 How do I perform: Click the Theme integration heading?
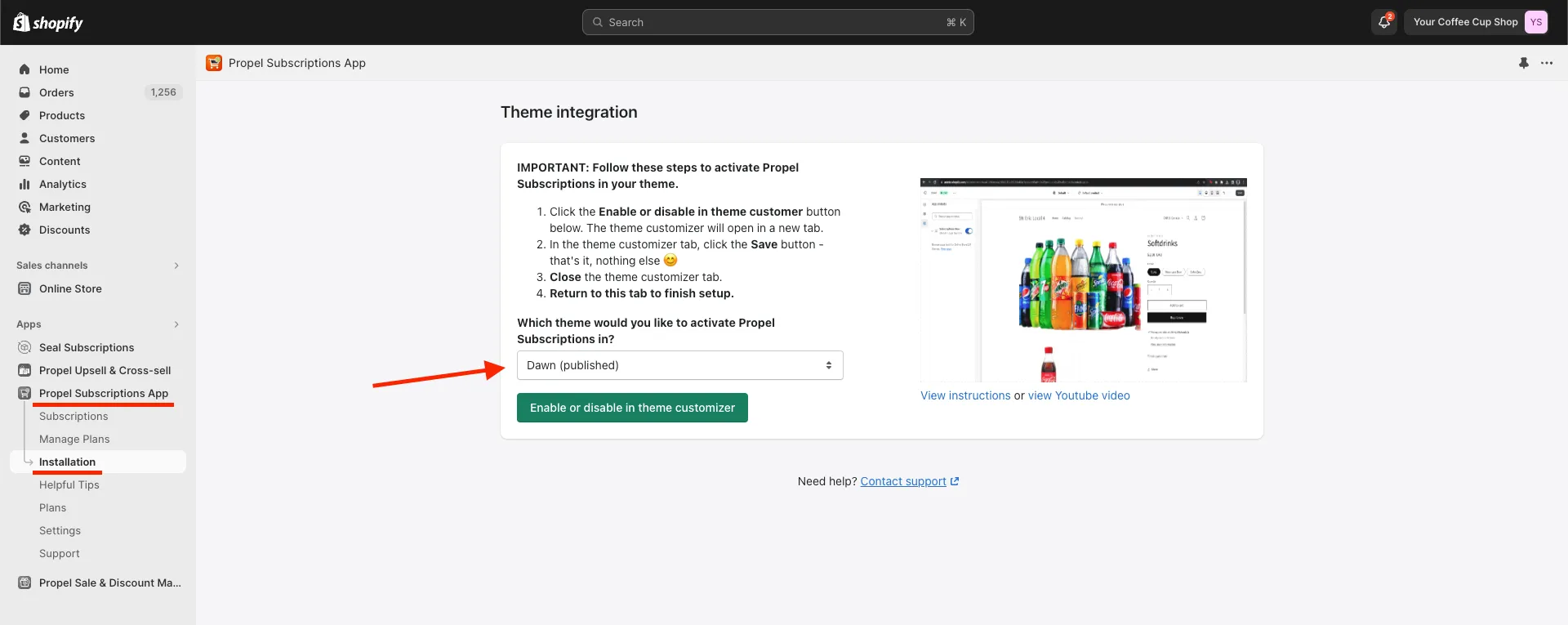568,112
